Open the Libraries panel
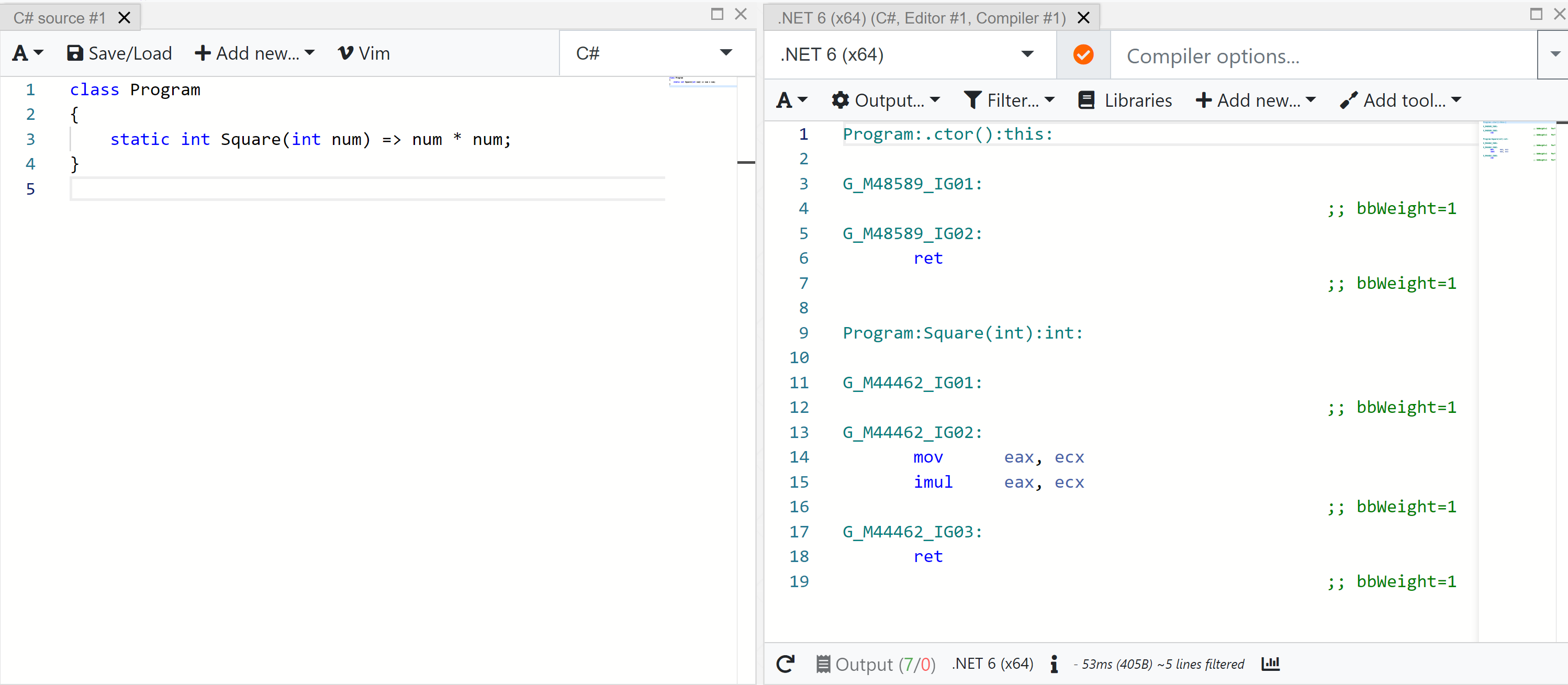Image resolution: width=1568 pixels, height=685 pixels. point(1124,100)
